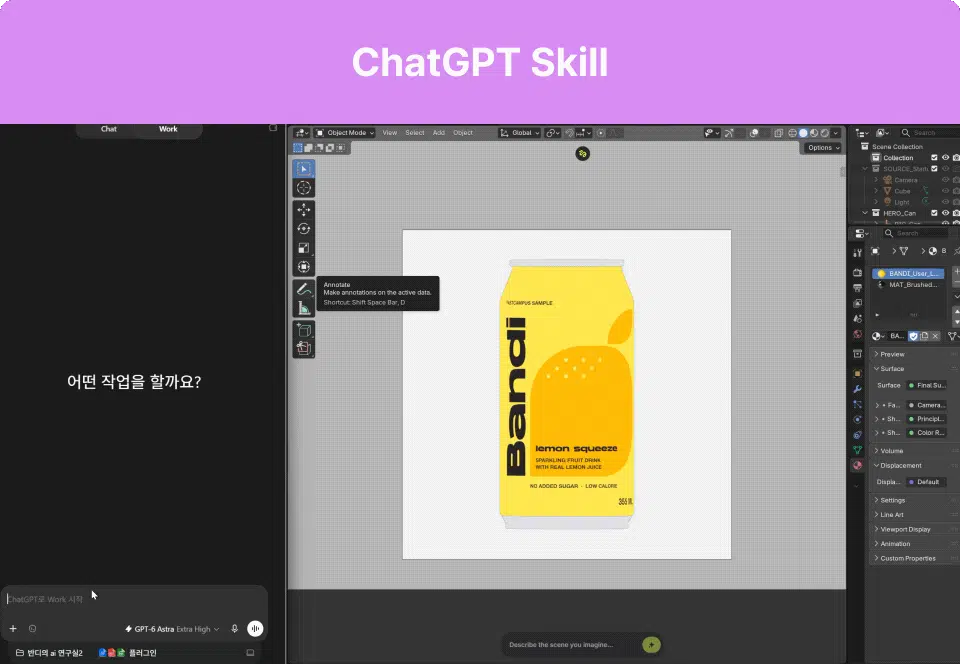This screenshot has height=664, width=960.
Task: Click the Options button in viewport
Action: [x=823, y=147]
